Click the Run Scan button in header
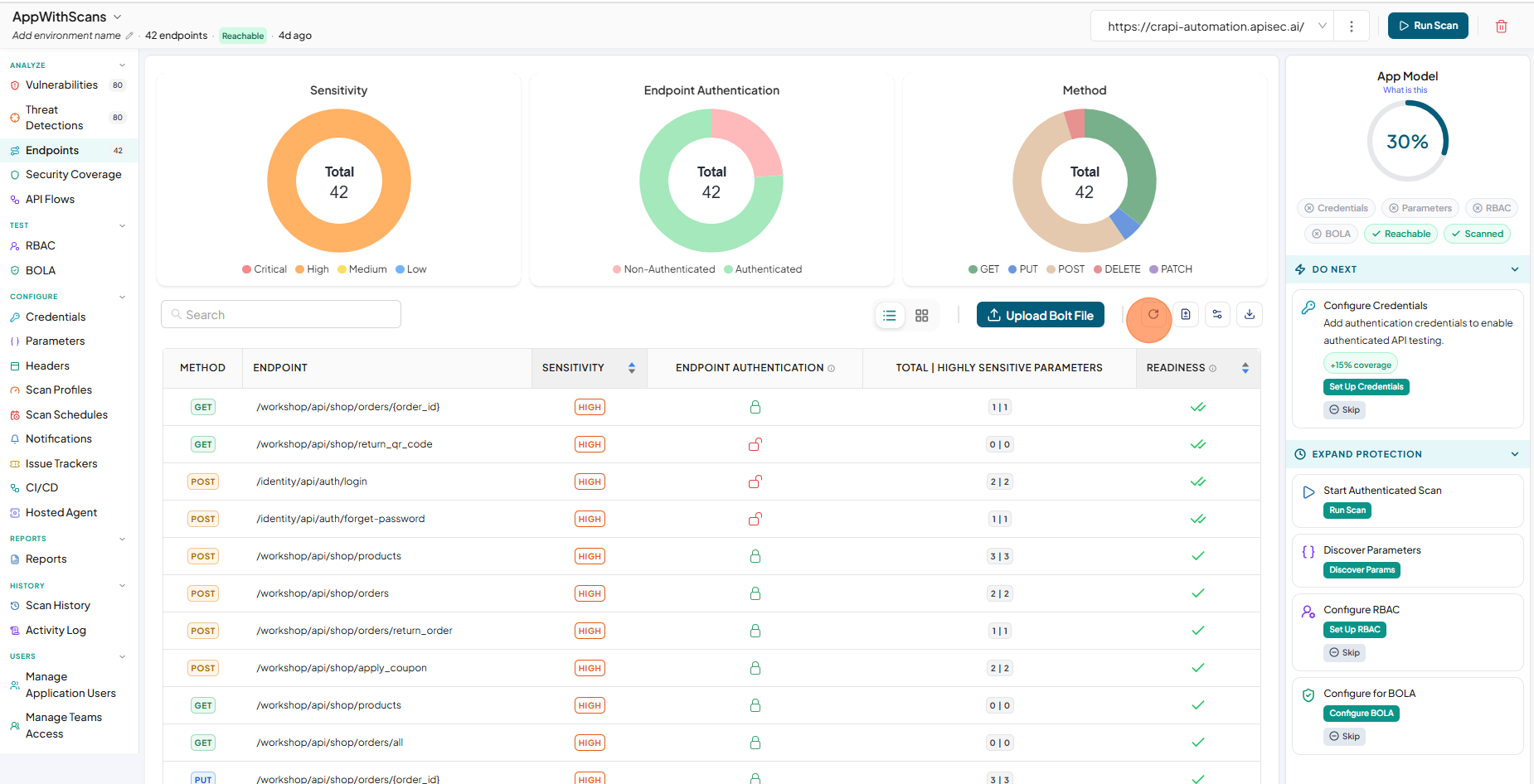Viewport: 1534px width, 784px height. point(1428,26)
